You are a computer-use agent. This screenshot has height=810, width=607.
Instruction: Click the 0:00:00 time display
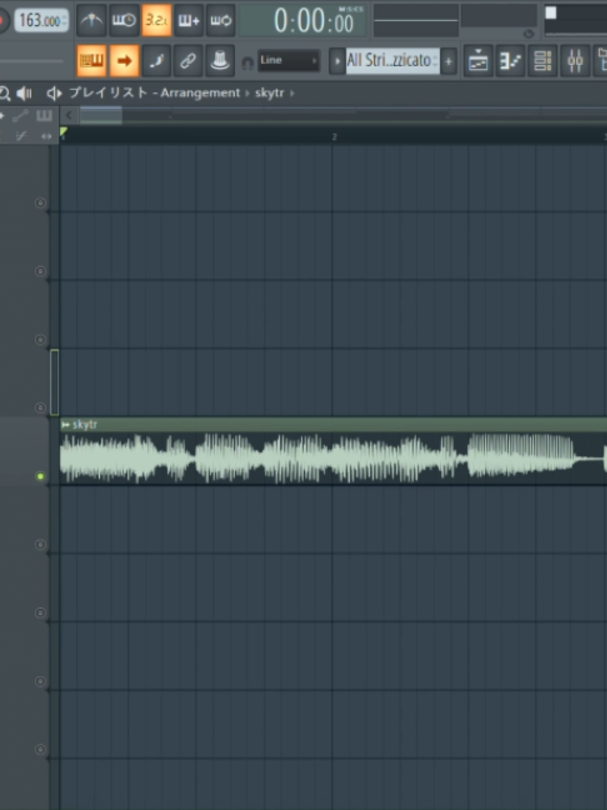point(303,21)
